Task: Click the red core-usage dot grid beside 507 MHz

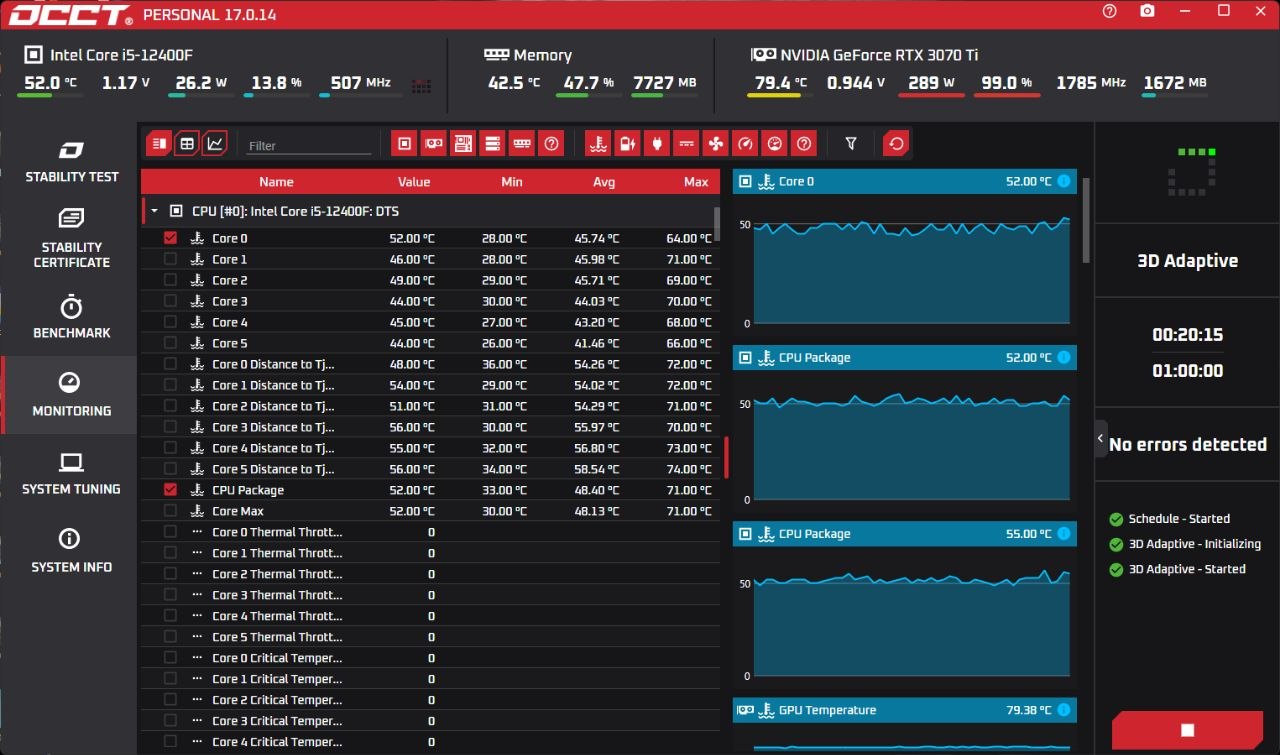Action: click(x=421, y=85)
